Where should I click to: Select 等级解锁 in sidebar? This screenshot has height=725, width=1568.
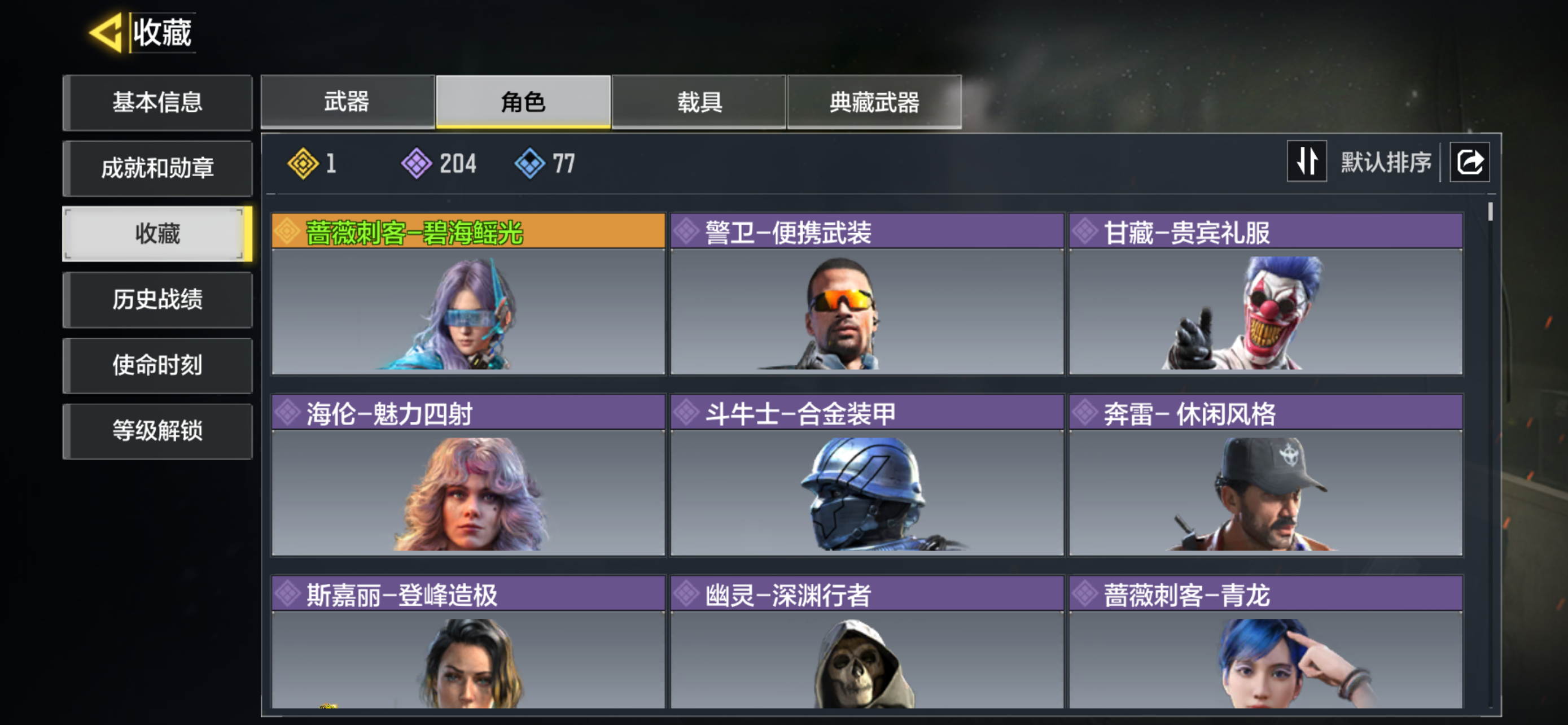(157, 431)
